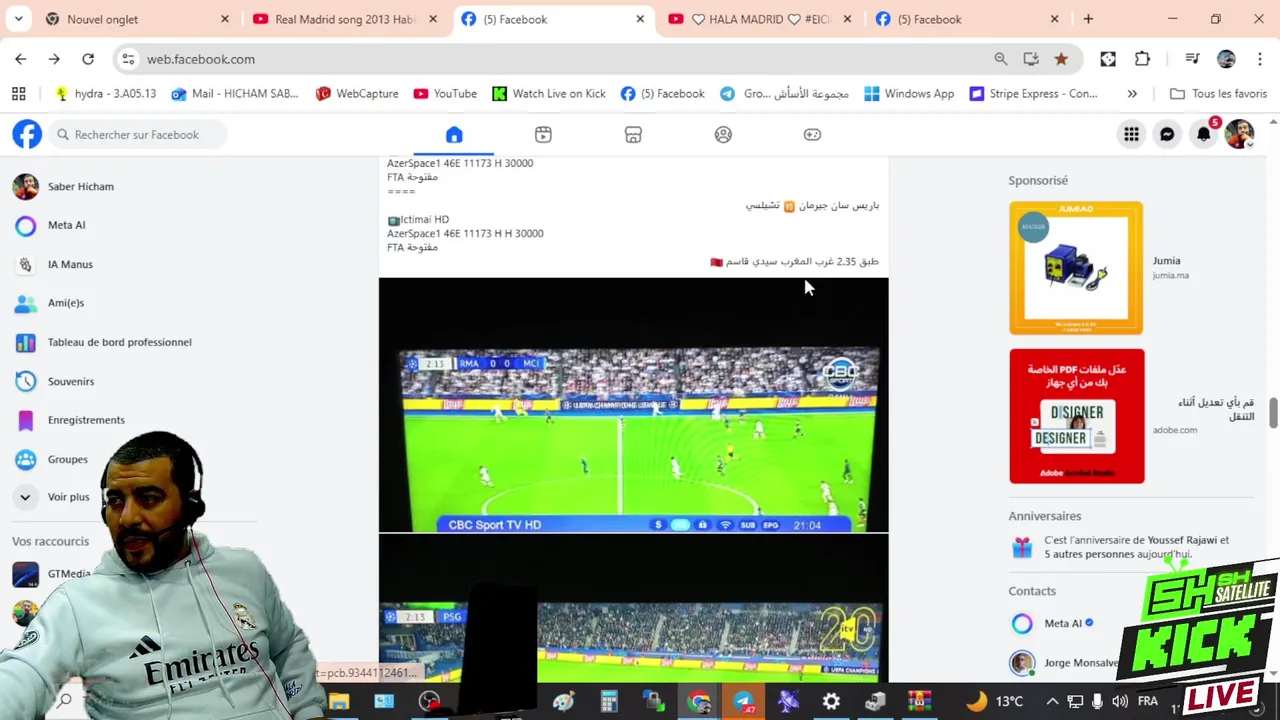
Task: Open notifications bell with 5 badge
Action: click(1204, 134)
